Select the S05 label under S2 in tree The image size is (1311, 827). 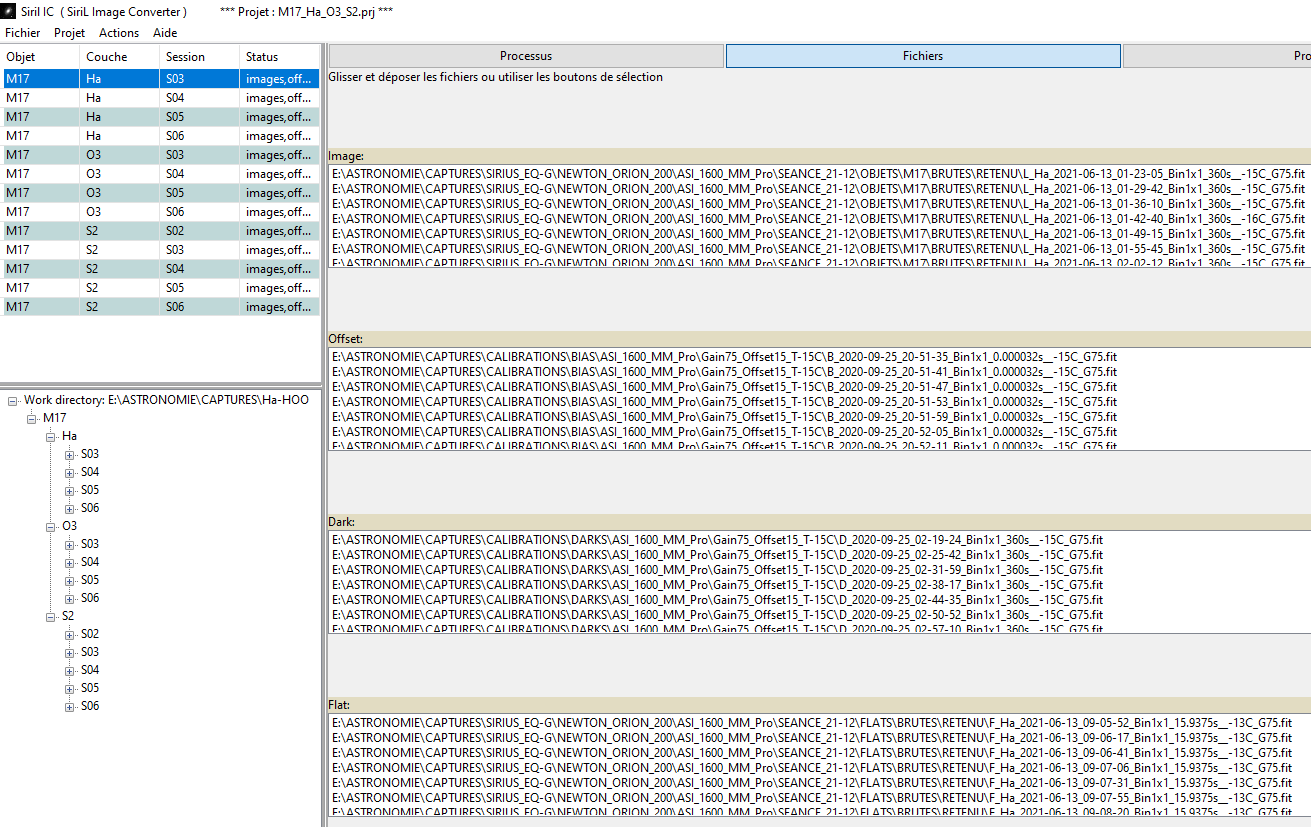90,688
